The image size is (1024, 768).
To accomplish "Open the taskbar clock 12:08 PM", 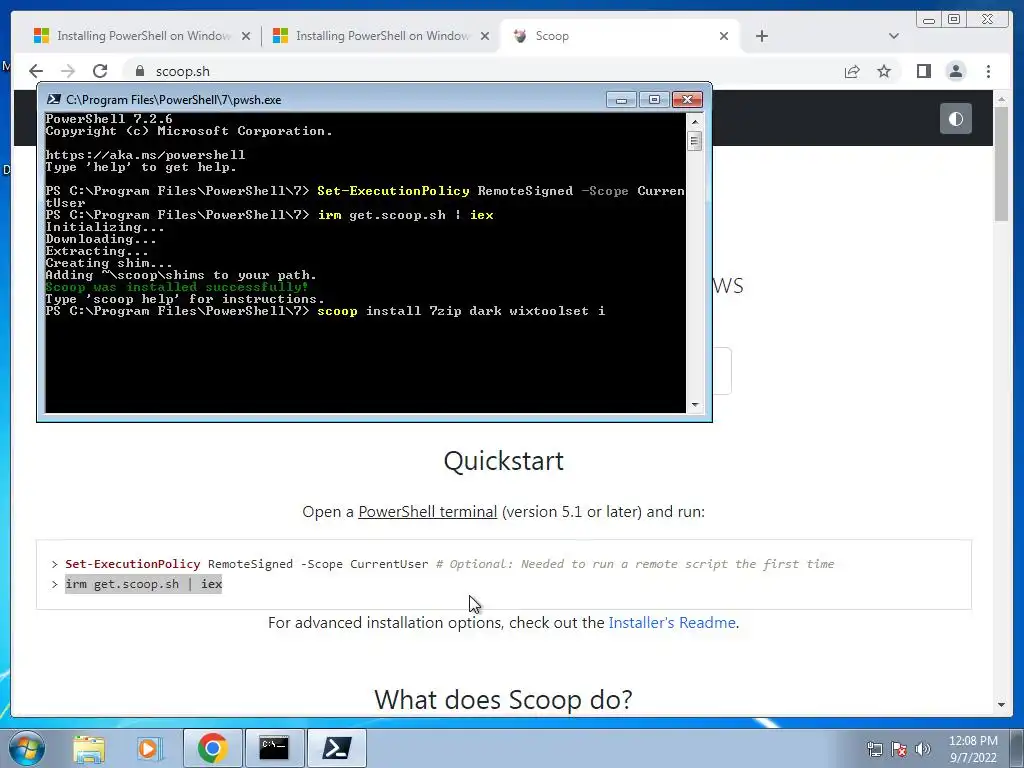I will 973,749.
